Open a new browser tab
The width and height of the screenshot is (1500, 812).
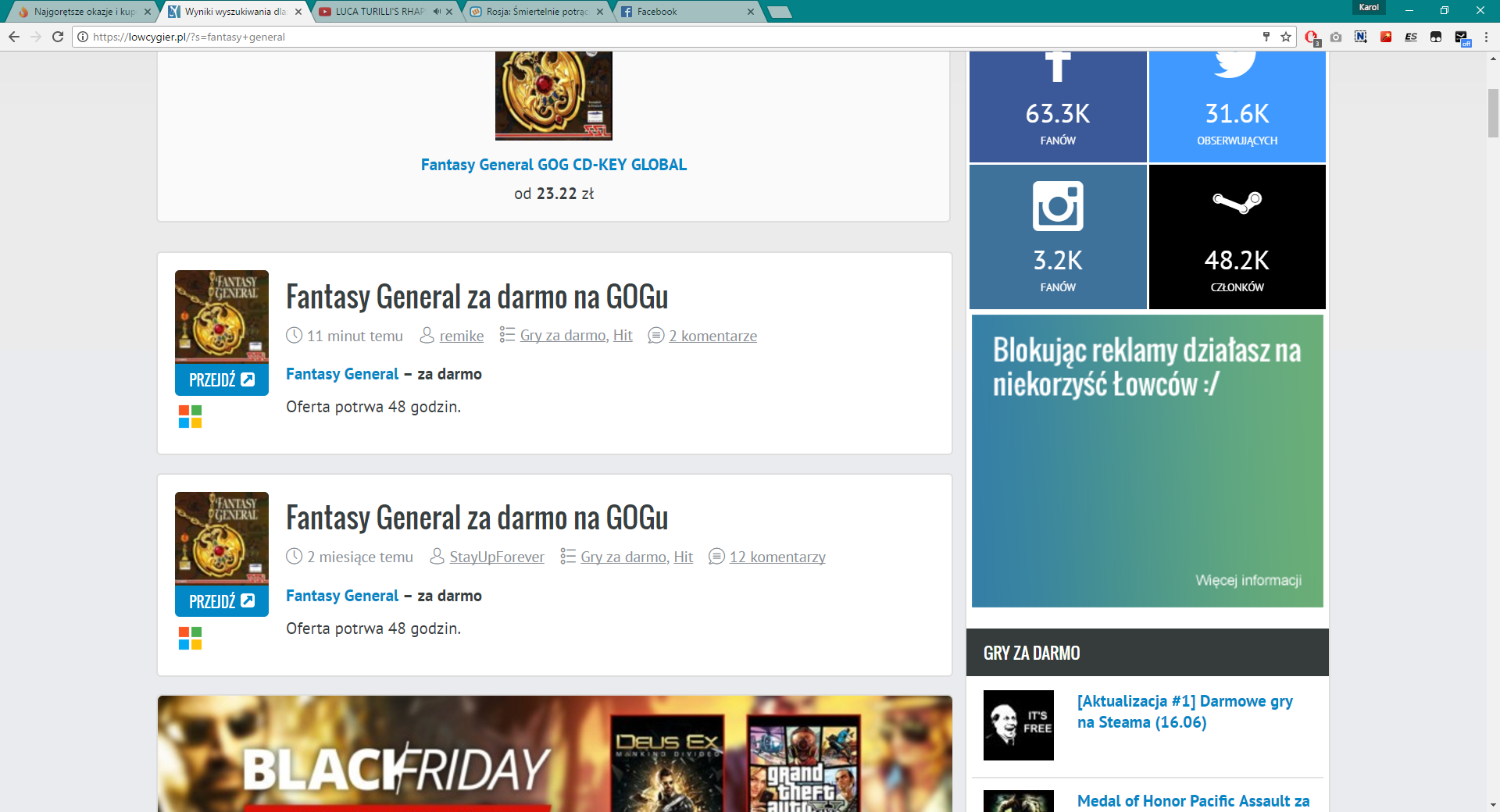[779, 12]
